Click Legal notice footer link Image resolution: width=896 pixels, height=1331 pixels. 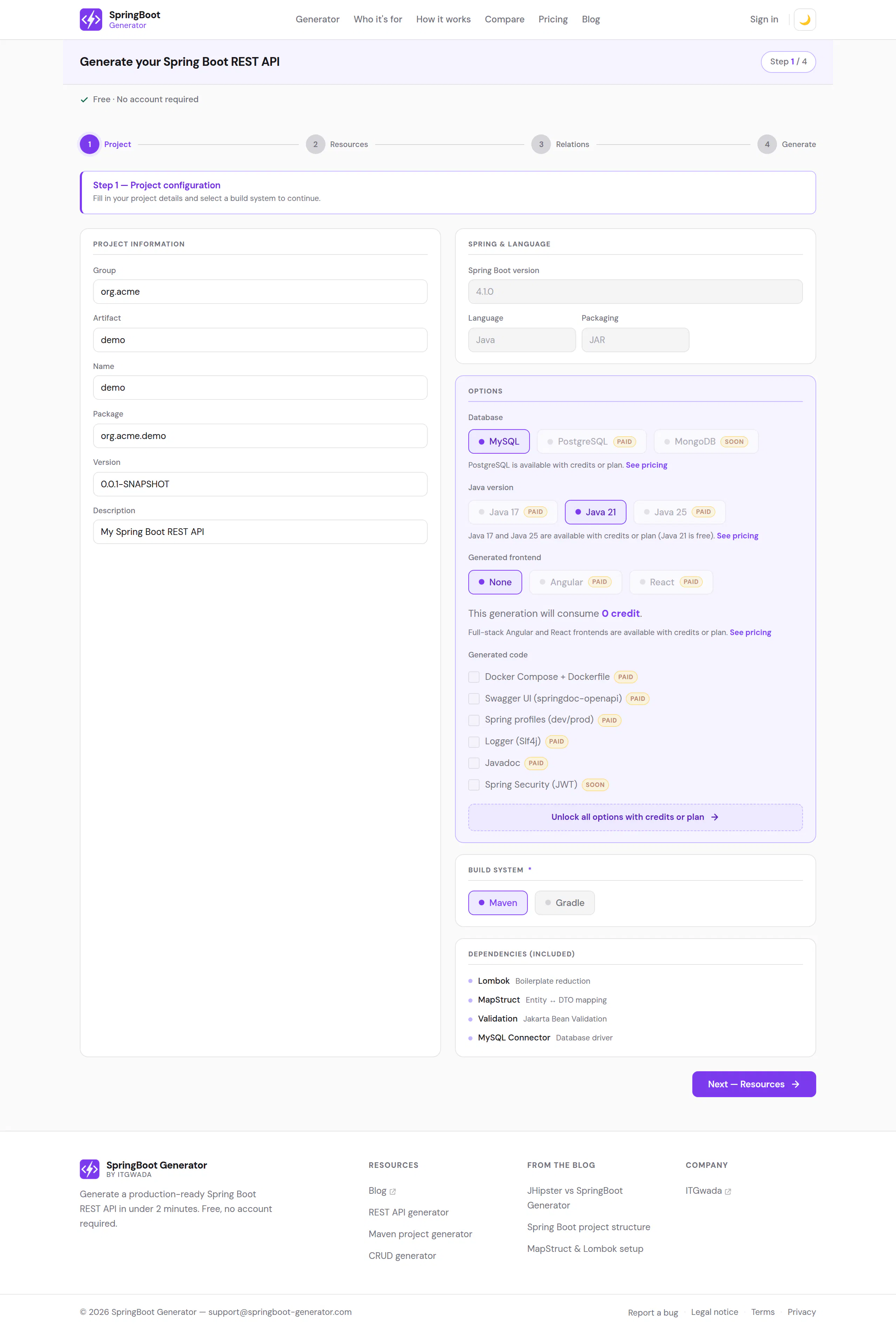(x=714, y=1312)
